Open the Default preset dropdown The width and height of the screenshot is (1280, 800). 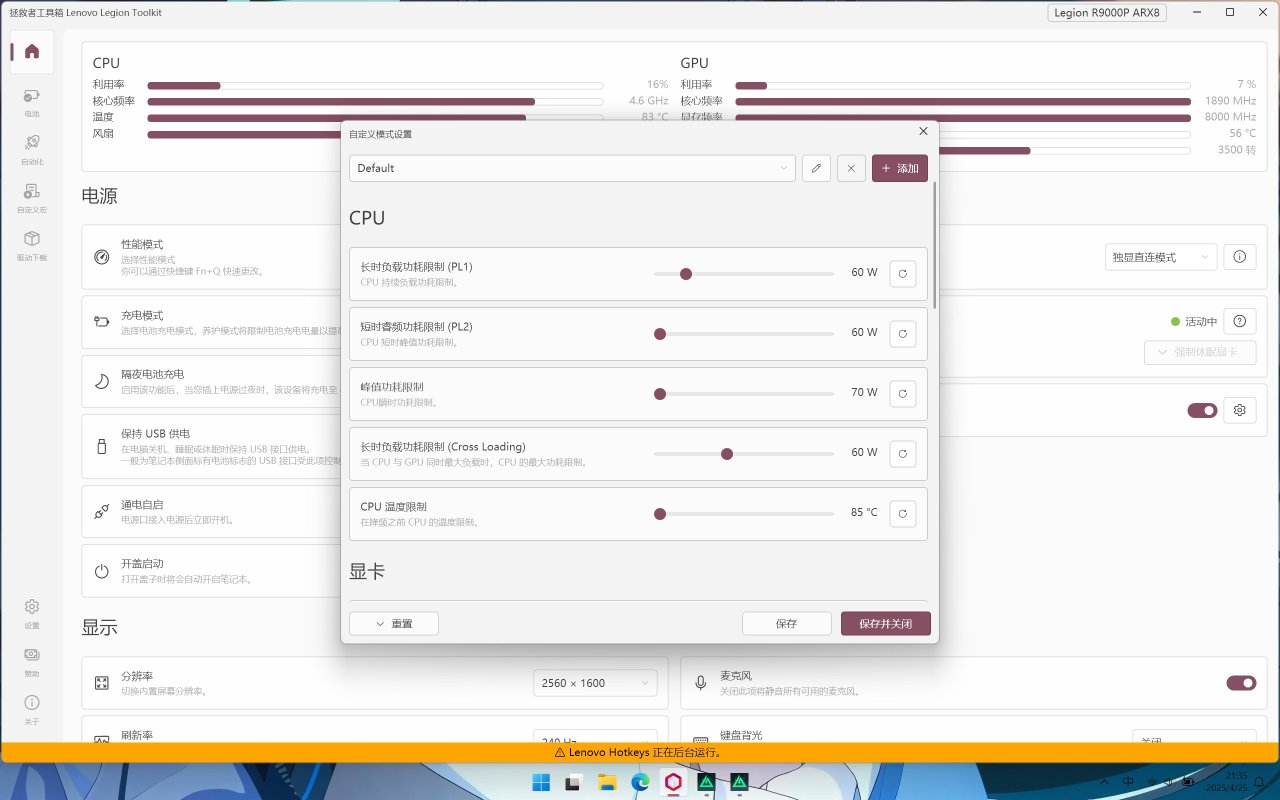(x=572, y=168)
